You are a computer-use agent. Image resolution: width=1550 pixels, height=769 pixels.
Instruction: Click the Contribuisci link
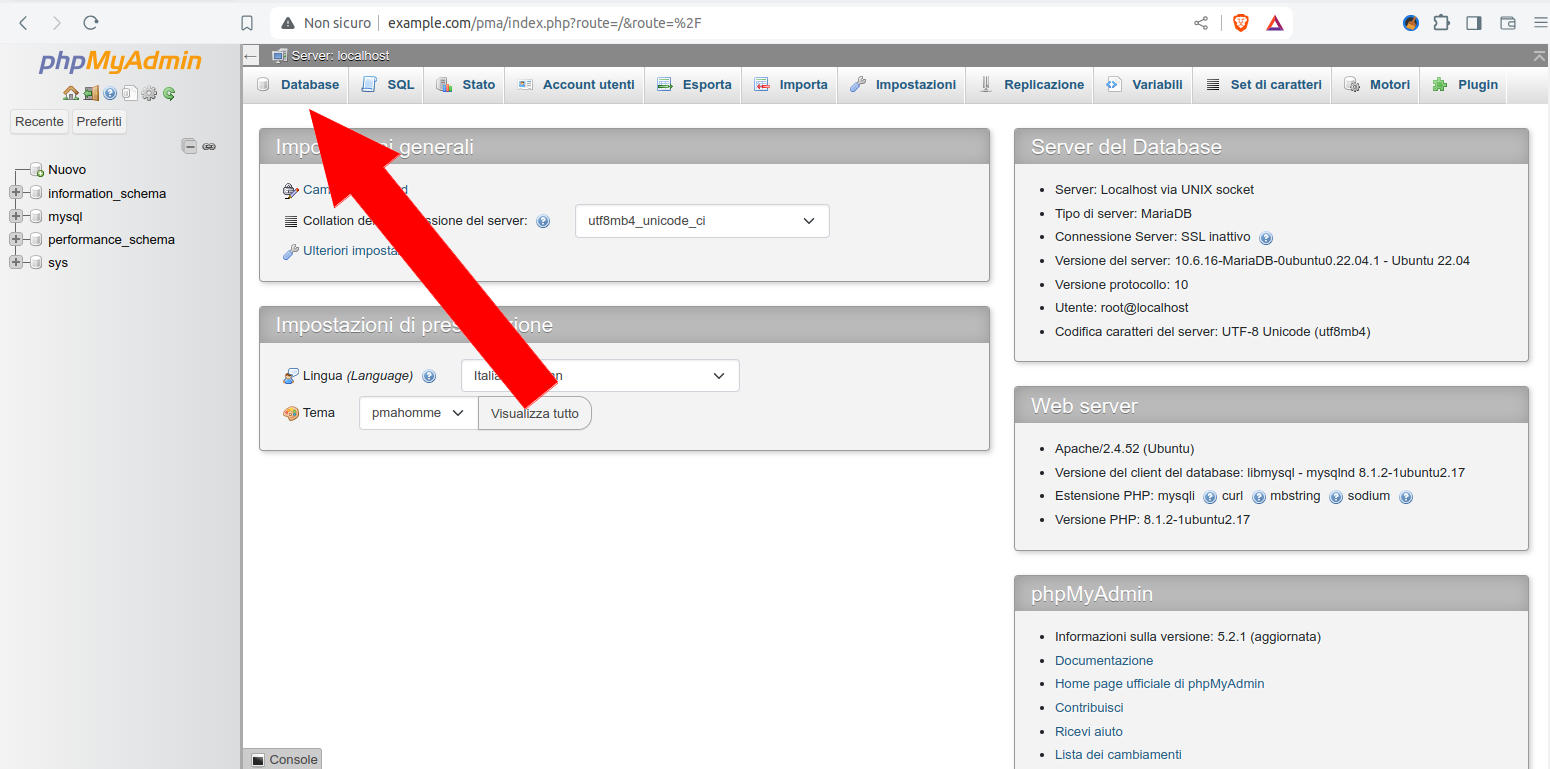click(1089, 707)
